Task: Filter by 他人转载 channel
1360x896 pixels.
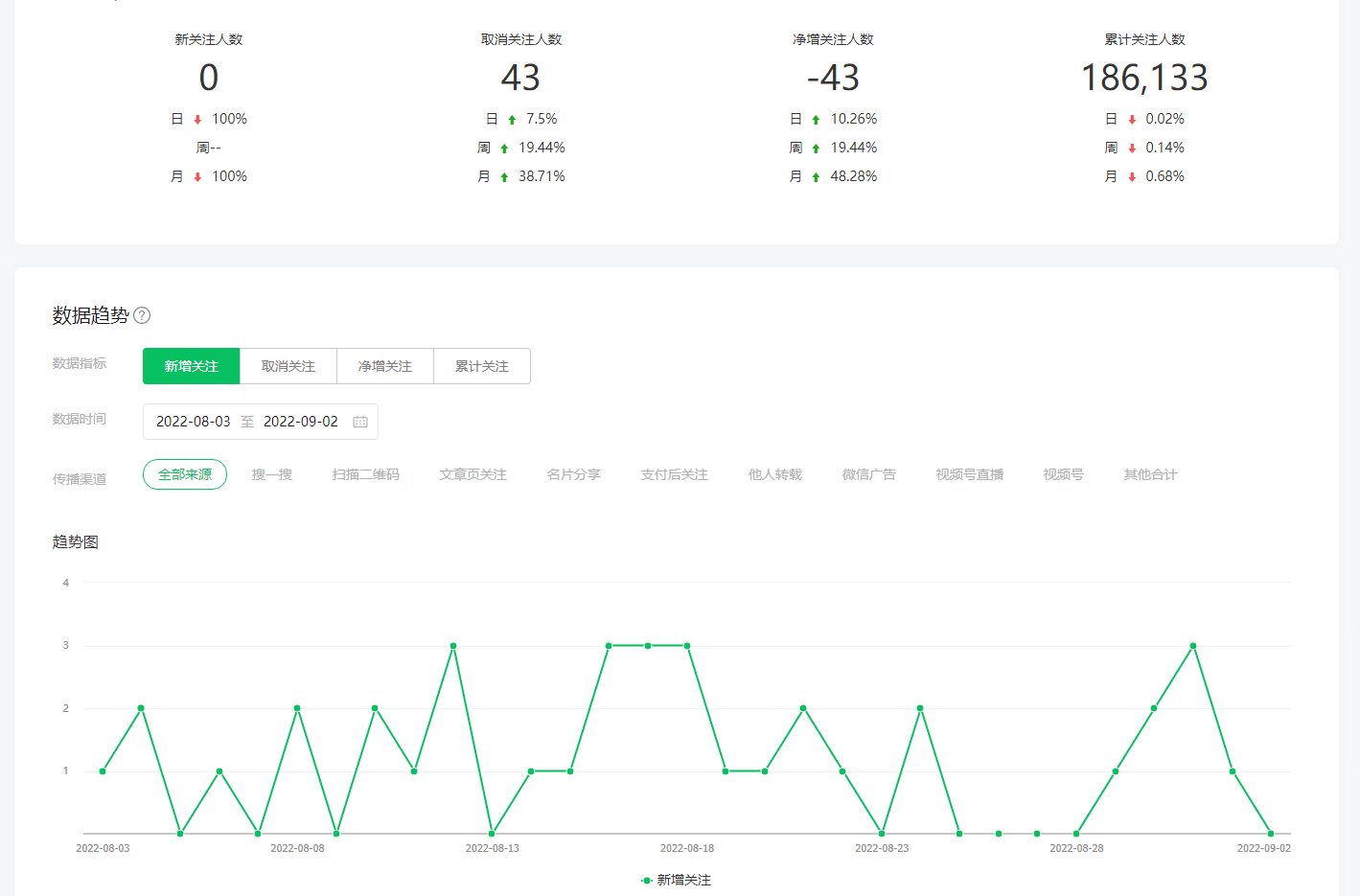Action: tap(775, 474)
